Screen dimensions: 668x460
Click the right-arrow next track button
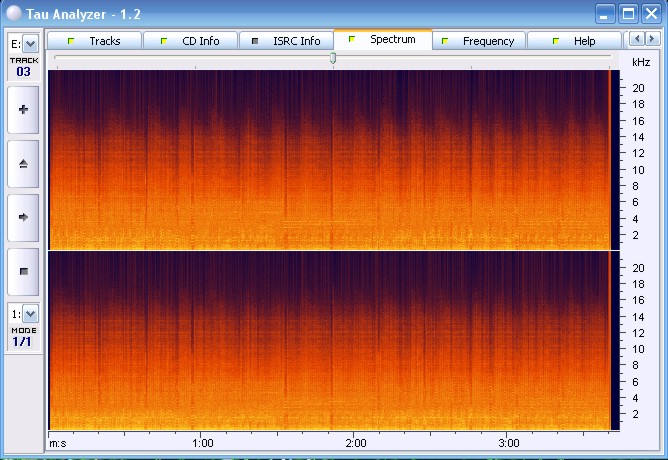23,216
